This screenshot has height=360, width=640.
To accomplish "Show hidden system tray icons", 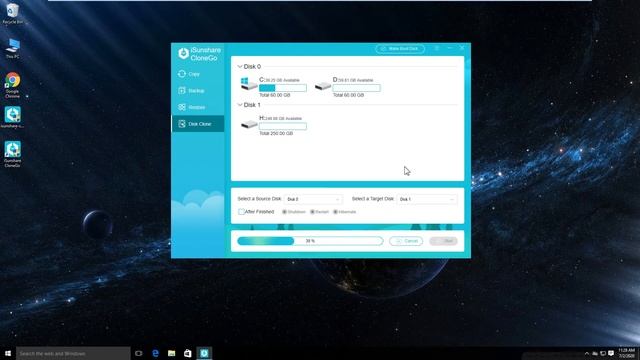I will click(x=587, y=353).
